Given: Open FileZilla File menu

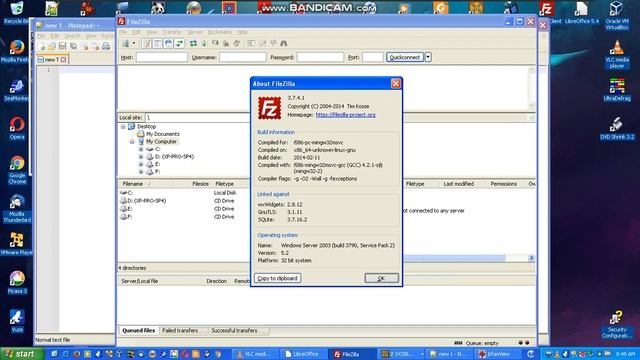Looking at the screenshot, I should [x=122, y=32].
